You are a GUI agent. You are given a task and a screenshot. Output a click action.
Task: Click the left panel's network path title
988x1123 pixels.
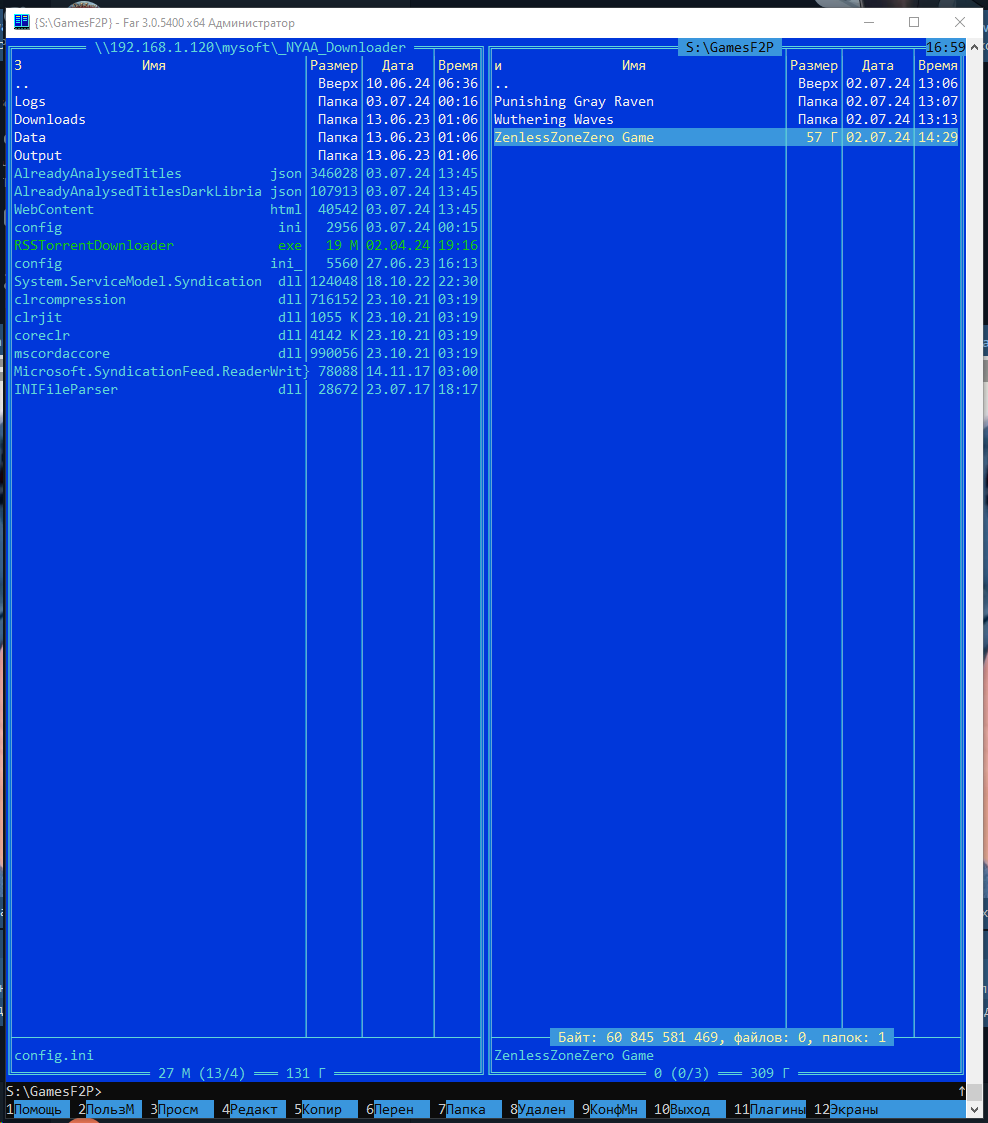(x=251, y=47)
